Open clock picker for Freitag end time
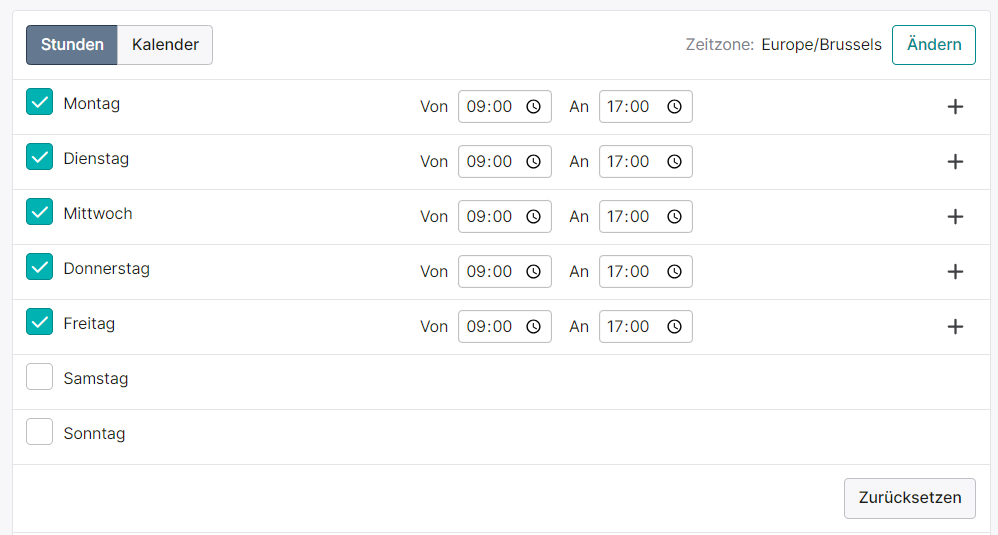 [x=674, y=327]
